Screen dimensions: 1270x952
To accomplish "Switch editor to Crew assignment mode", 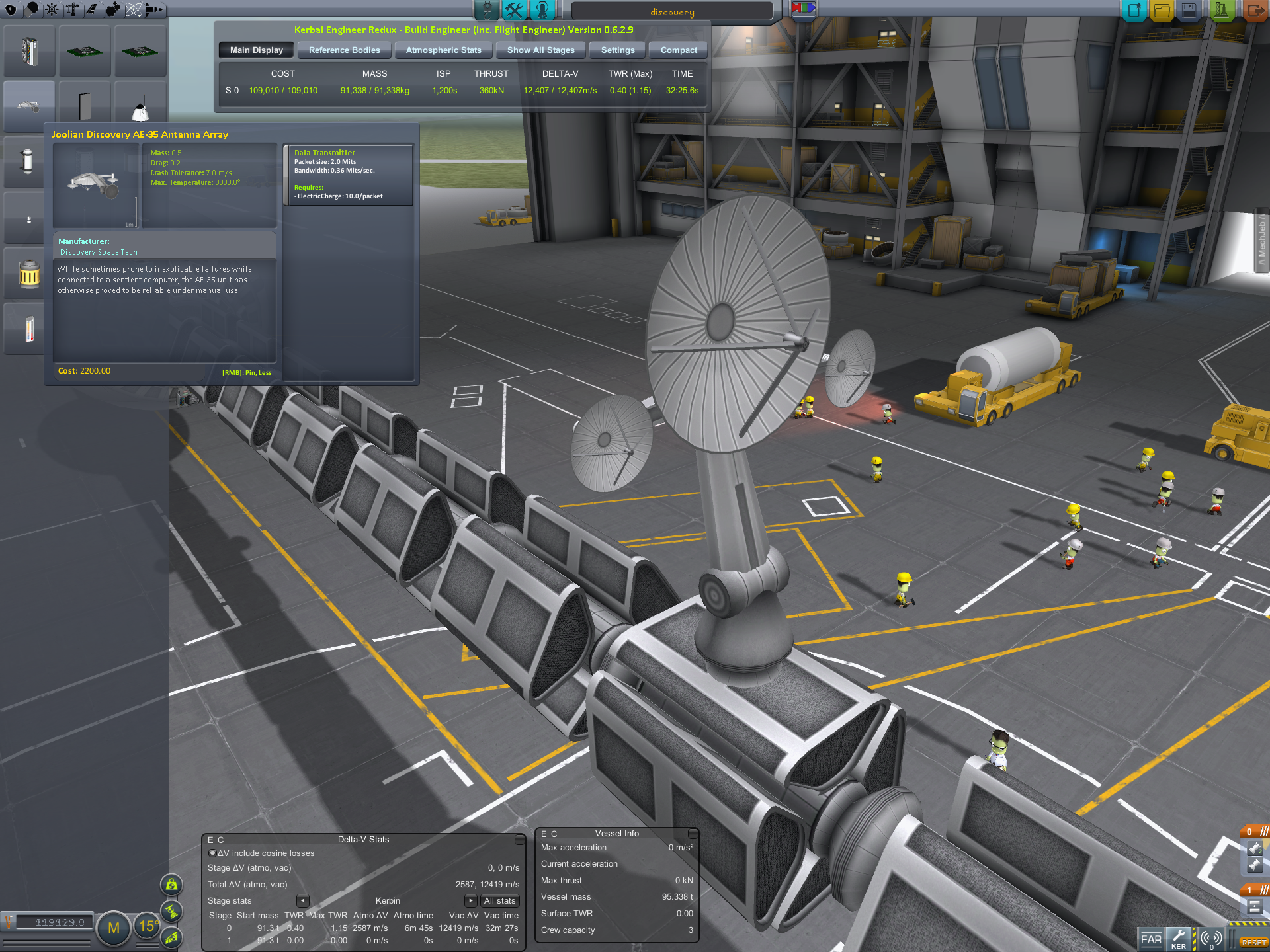I will click(x=542, y=9).
